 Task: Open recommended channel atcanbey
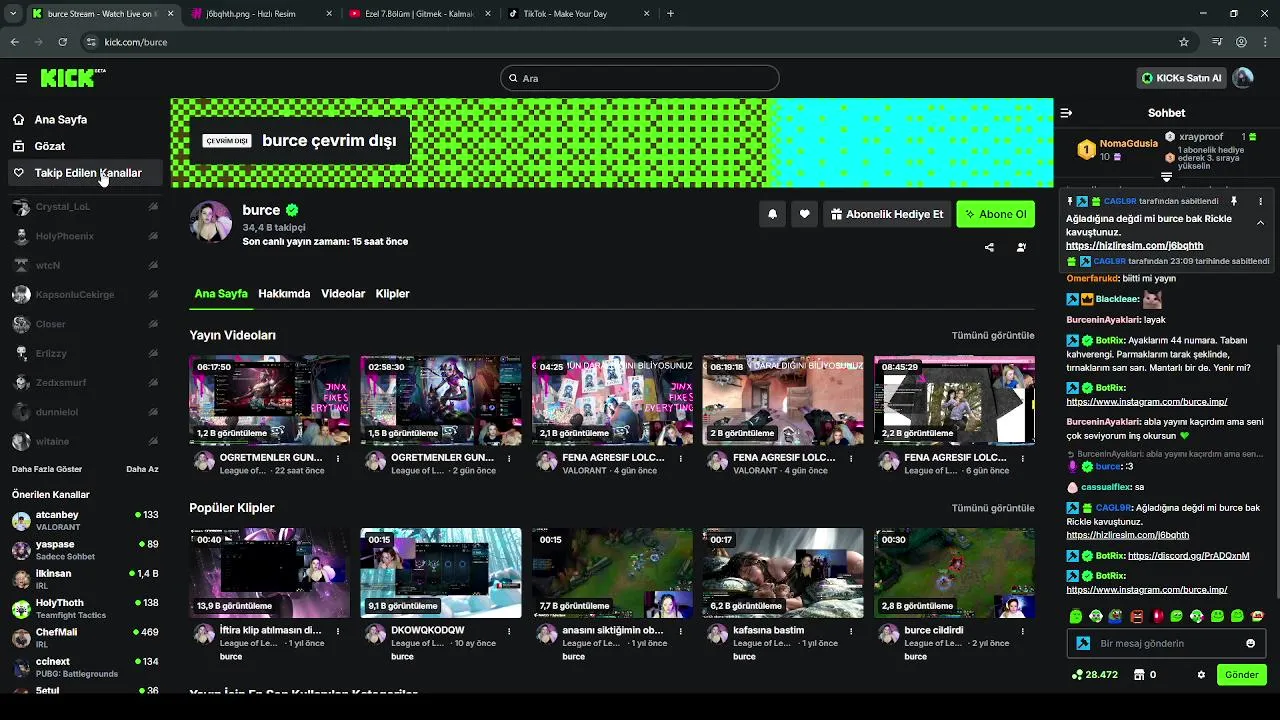[x=85, y=520]
